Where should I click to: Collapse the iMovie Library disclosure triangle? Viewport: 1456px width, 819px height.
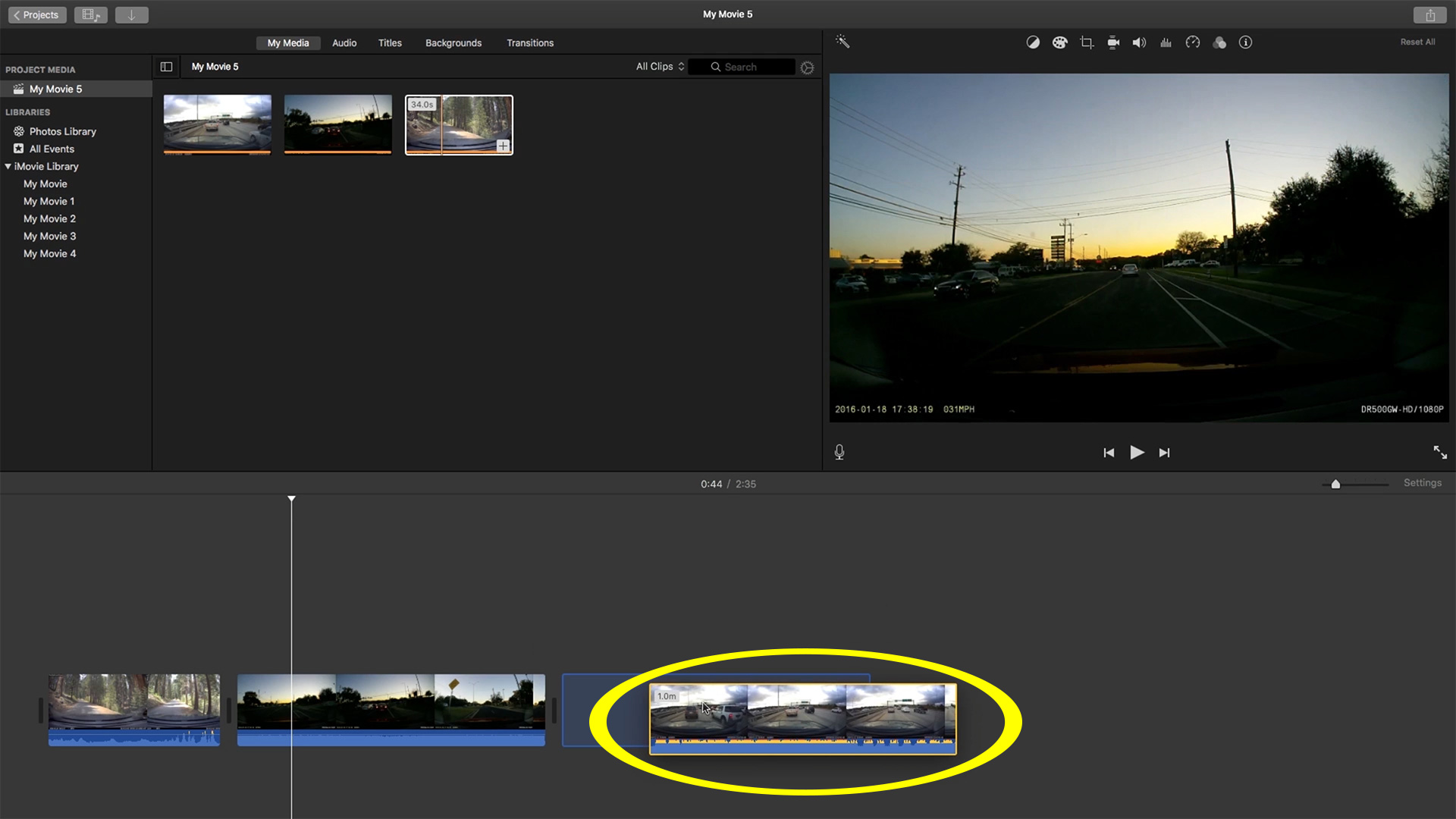(8, 166)
